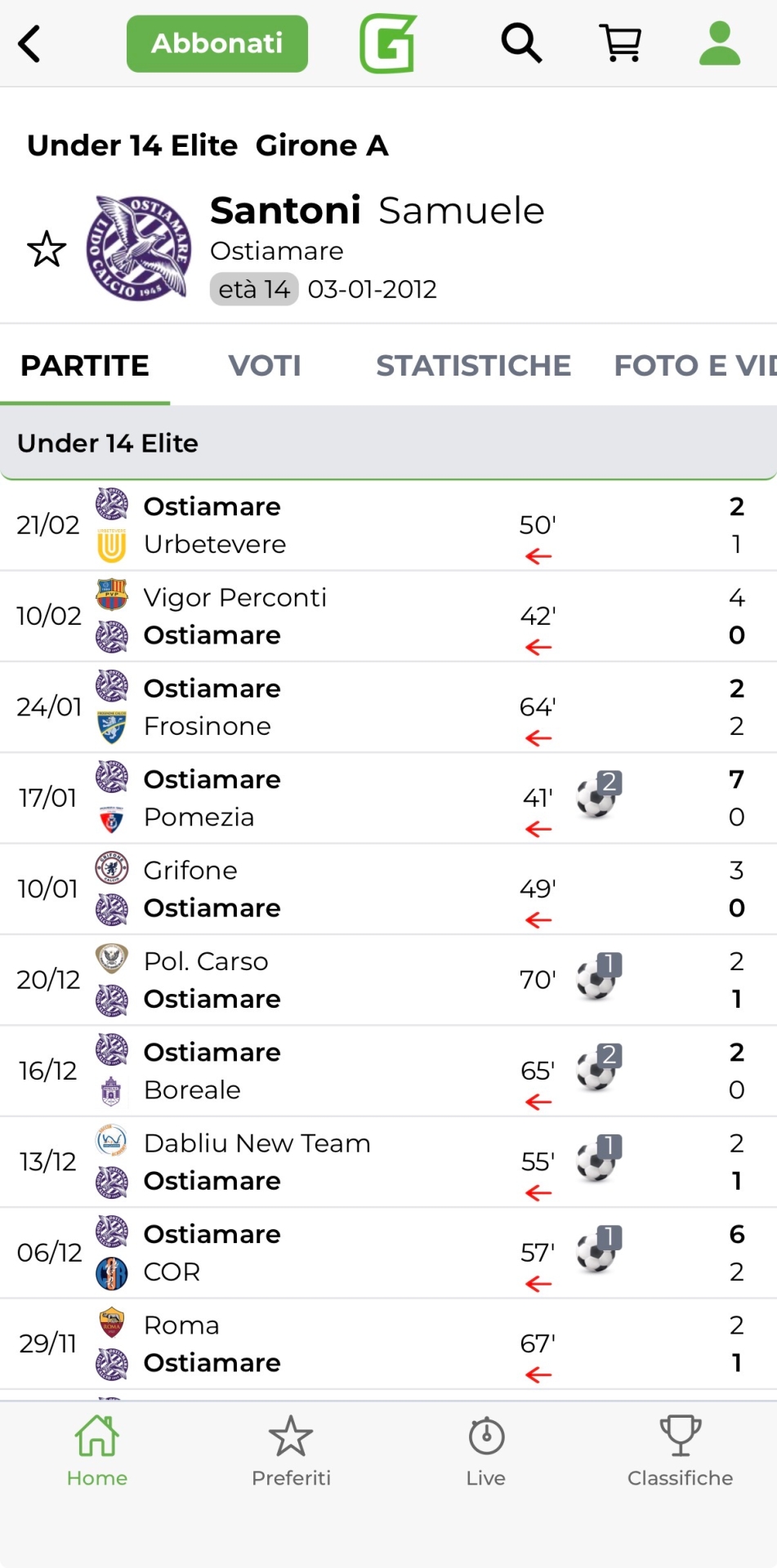
Task: Switch to the VOTI tab
Action: pos(265,366)
